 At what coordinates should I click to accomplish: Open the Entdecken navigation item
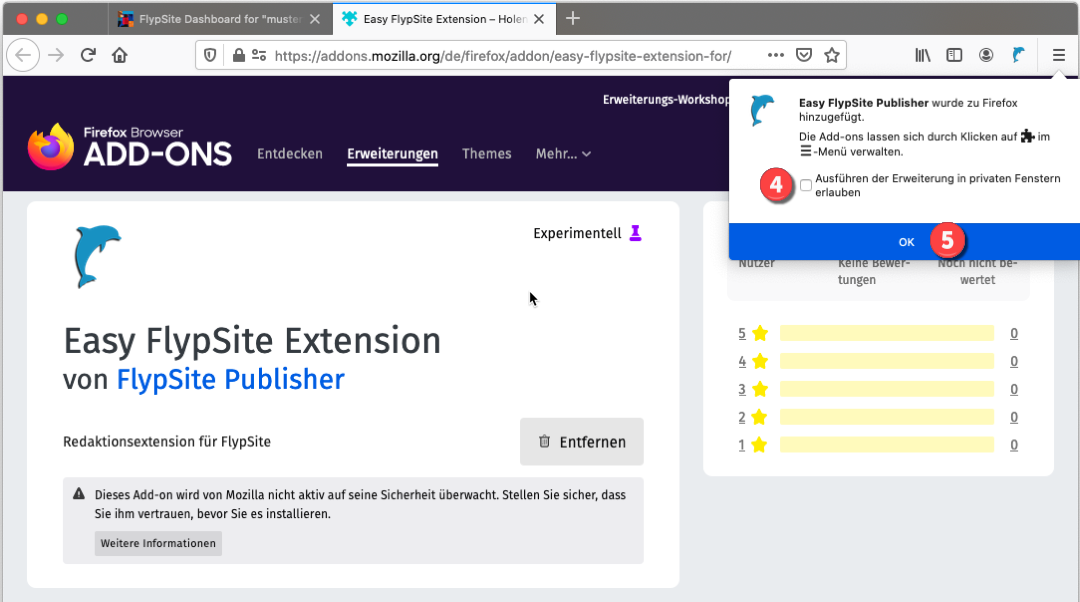[x=290, y=154]
